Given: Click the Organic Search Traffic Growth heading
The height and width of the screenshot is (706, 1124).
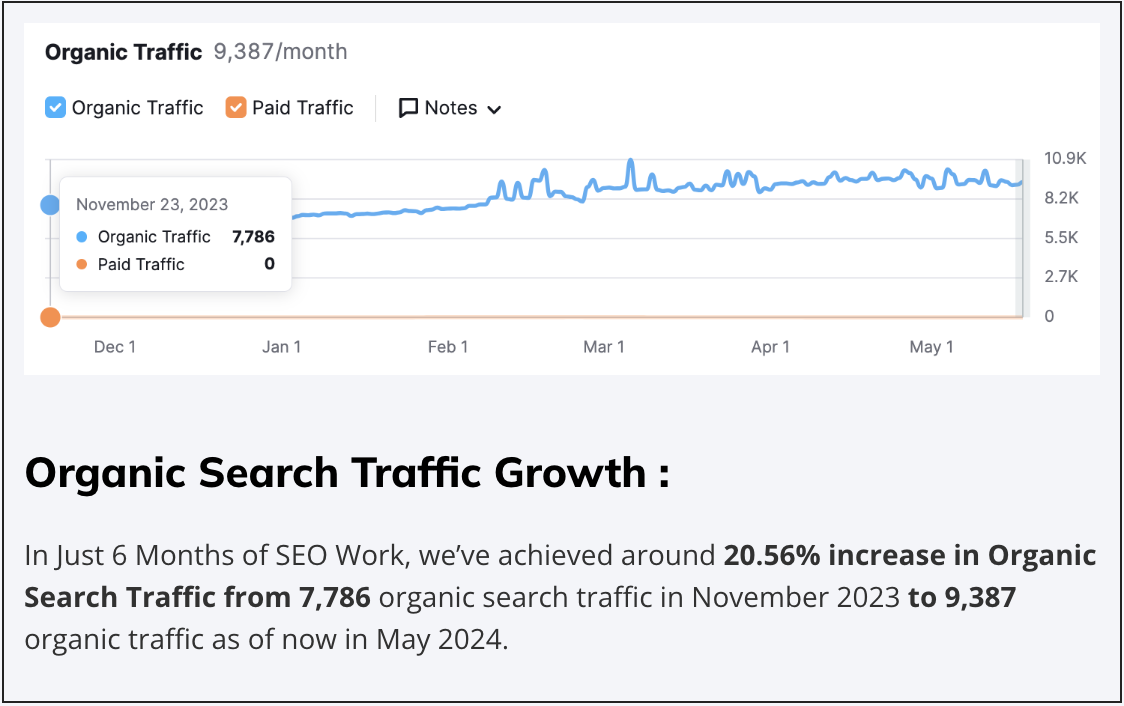Looking at the screenshot, I should pos(347,472).
